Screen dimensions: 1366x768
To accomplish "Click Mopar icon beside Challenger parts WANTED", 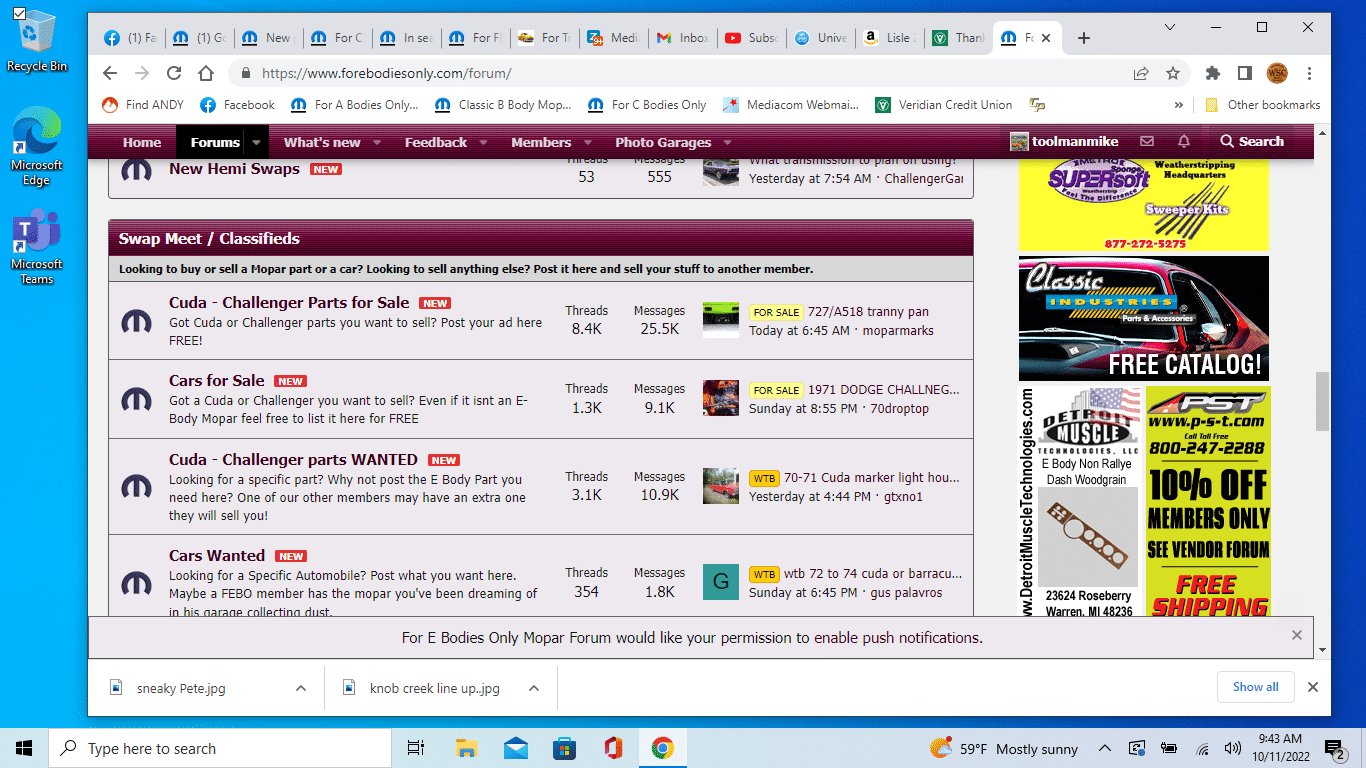I will 136,487.
